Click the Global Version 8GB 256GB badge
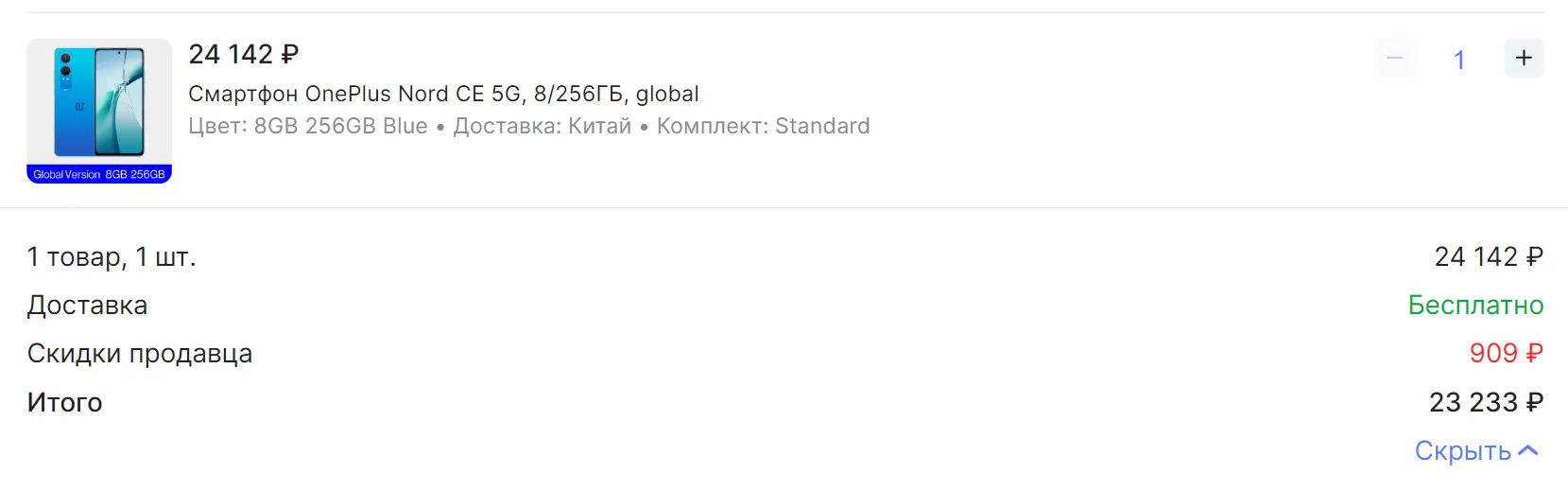 tap(99, 175)
